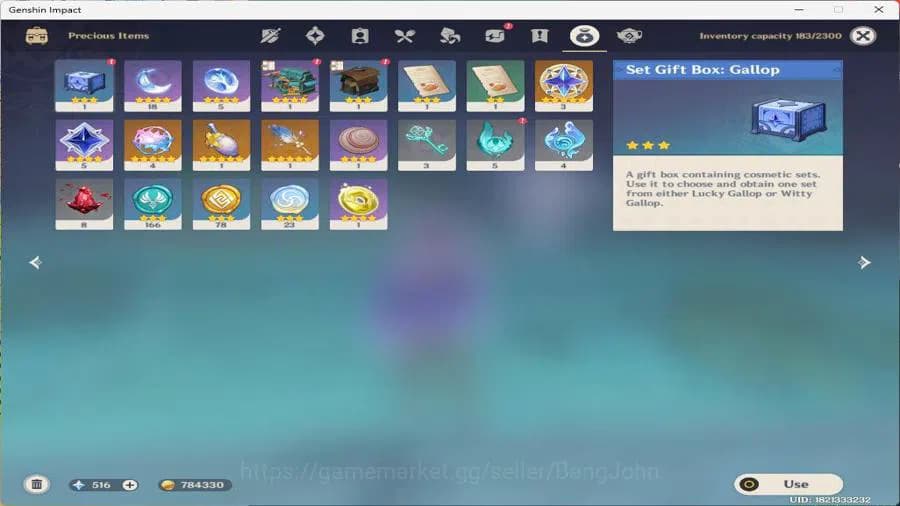
Task: Switch to the Quest items tab
Action: tap(540, 36)
